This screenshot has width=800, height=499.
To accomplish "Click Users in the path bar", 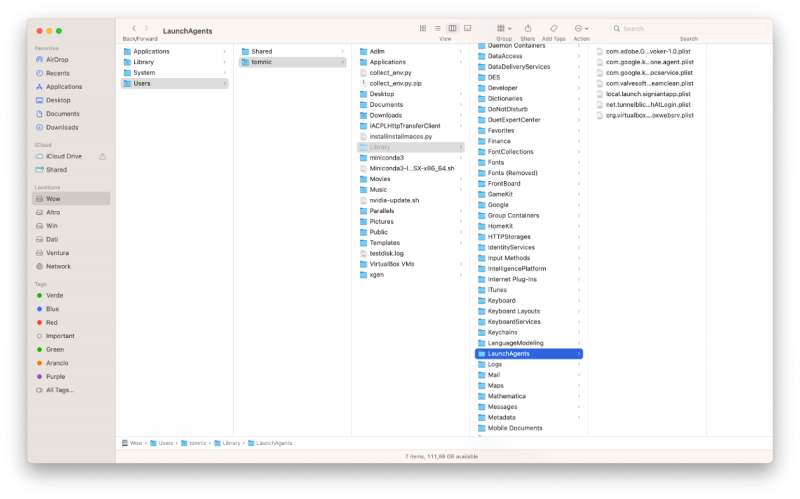I will click(161, 443).
